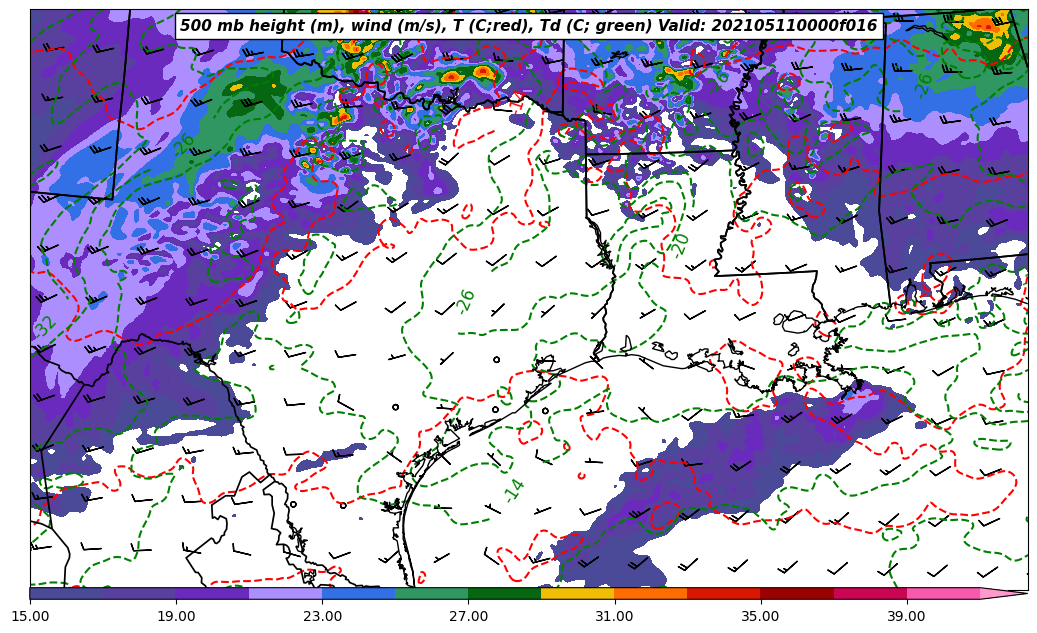Click the medium green colorbar segment
This screenshot has width=1037, height=633.
click(431, 593)
